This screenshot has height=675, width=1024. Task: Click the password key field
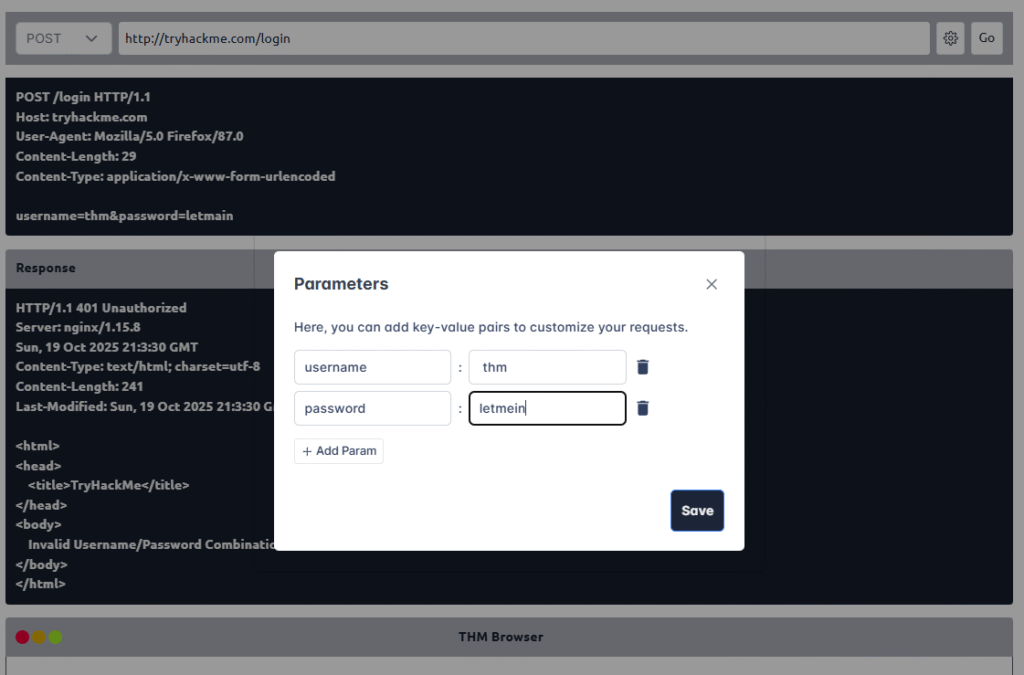[x=372, y=408]
